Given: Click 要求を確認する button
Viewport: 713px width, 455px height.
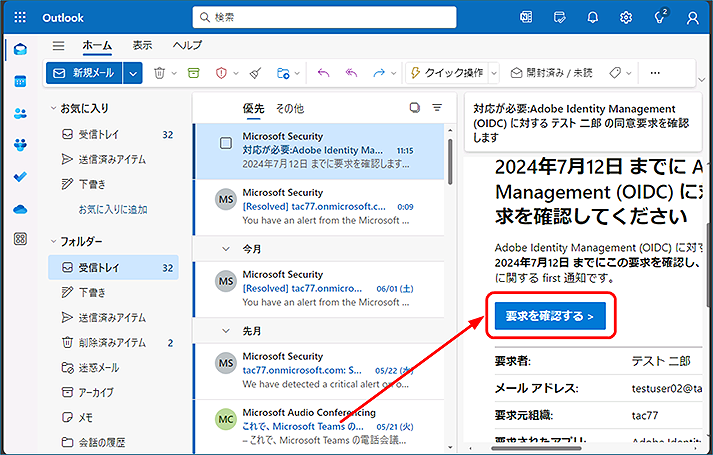Looking at the screenshot, I should click(x=550, y=316).
